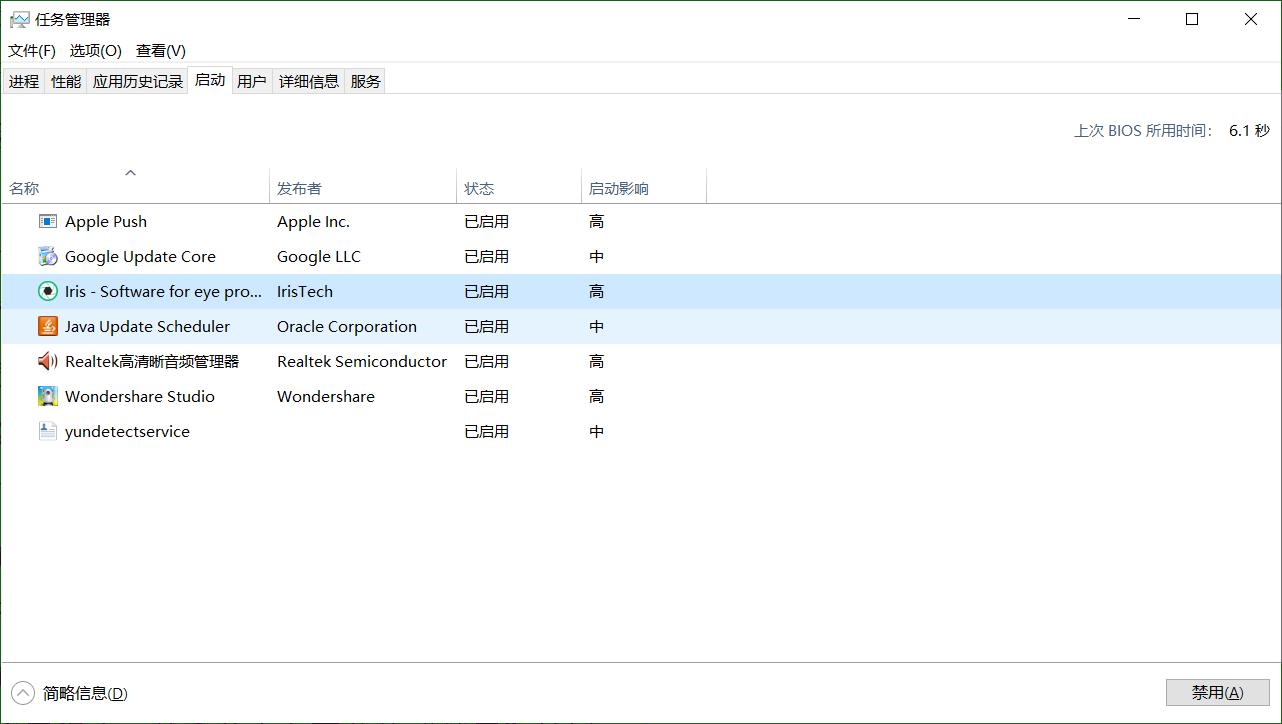
Task: Click the Google Update Core icon
Action: [48, 256]
